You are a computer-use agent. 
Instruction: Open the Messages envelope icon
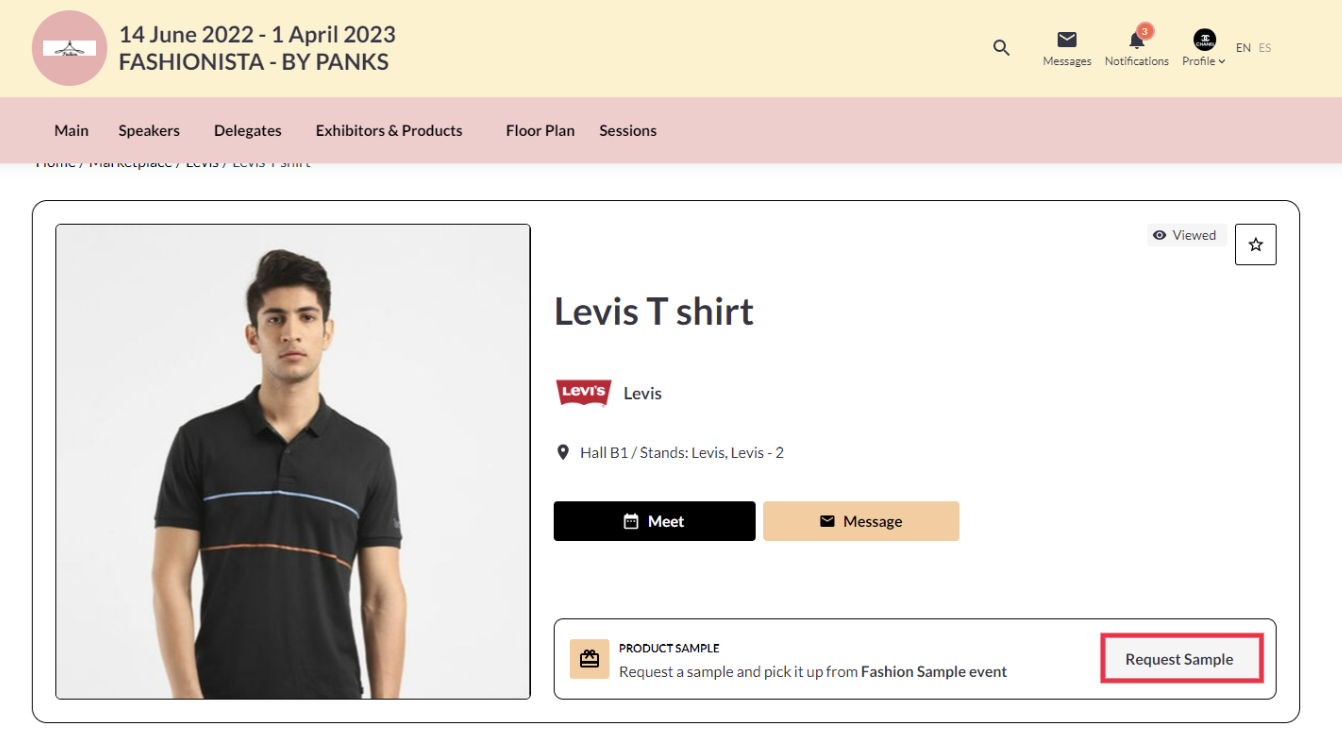(1067, 40)
